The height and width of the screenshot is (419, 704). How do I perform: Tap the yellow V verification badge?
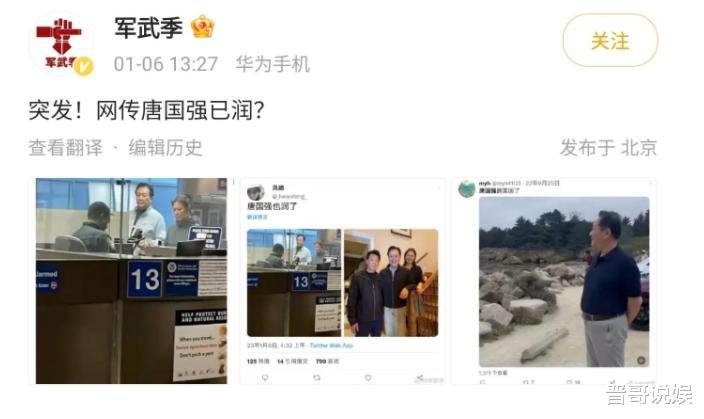tap(84, 67)
